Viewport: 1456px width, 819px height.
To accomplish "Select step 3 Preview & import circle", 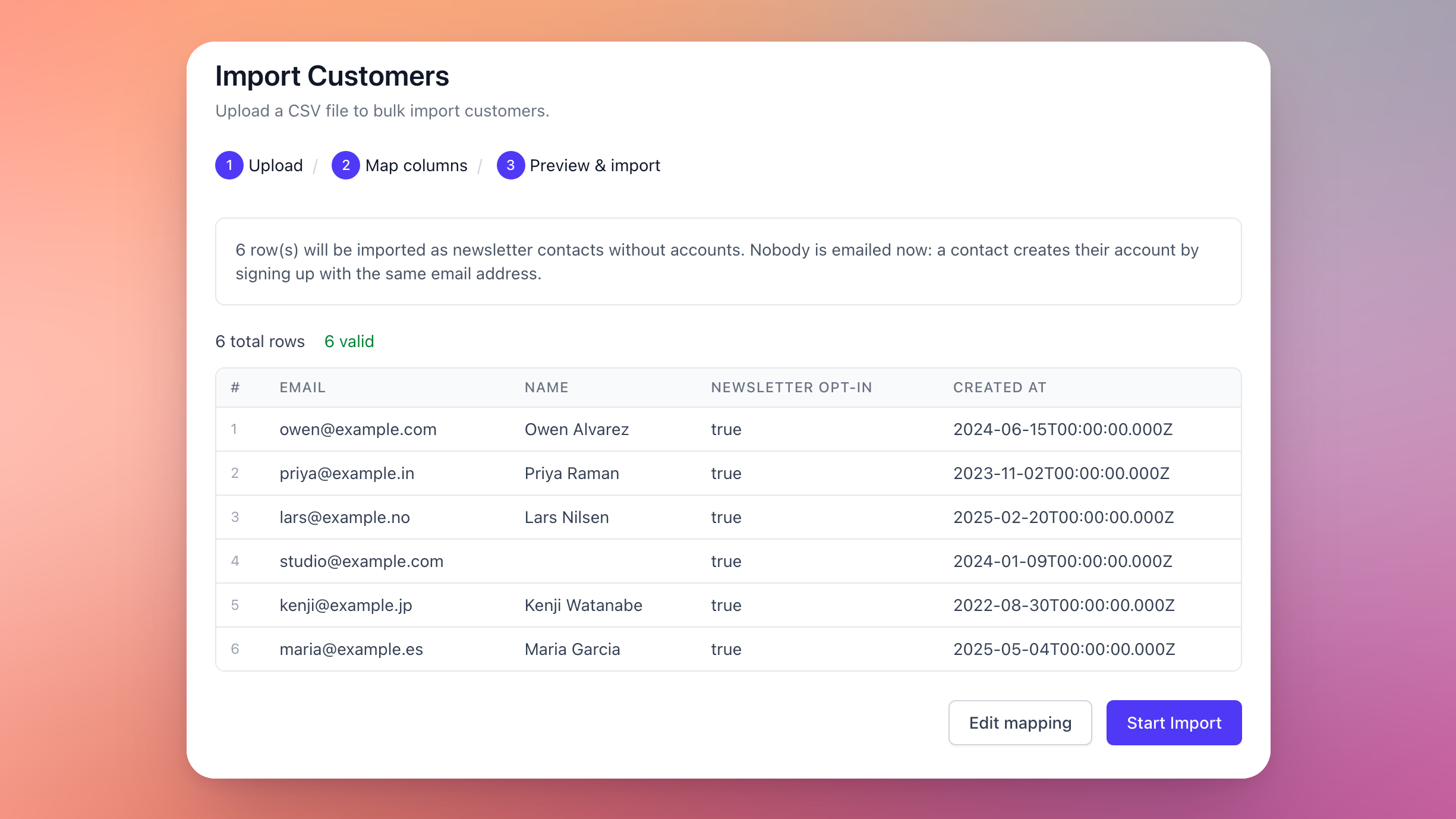I will (x=510, y=165).
